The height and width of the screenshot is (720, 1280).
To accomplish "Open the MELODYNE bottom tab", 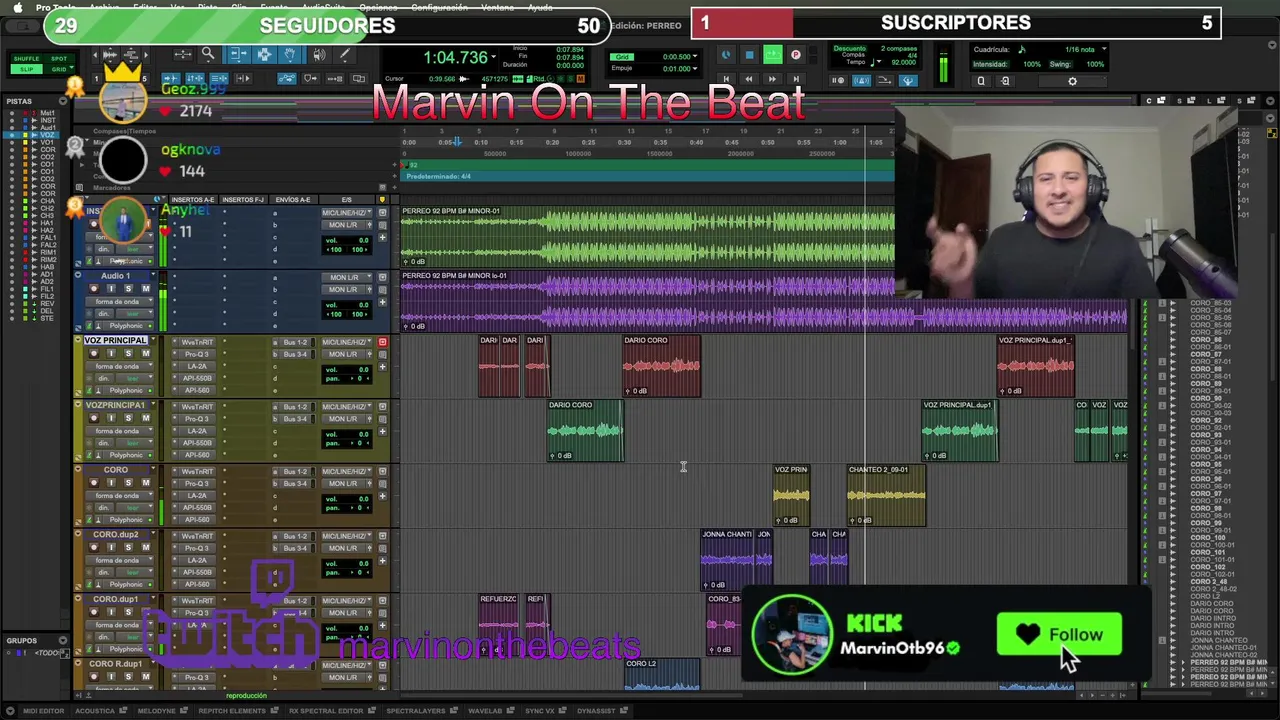I will [x=156, y=711].
